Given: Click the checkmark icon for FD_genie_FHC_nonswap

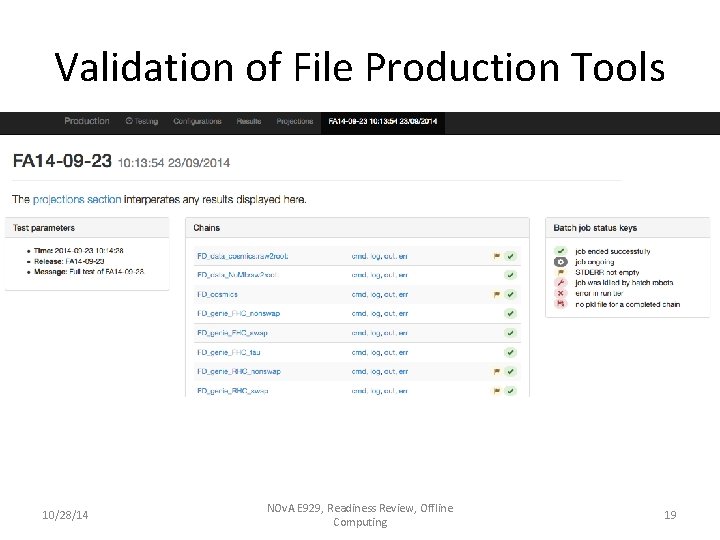Looking at the screenshot, I should pos(510,314).
